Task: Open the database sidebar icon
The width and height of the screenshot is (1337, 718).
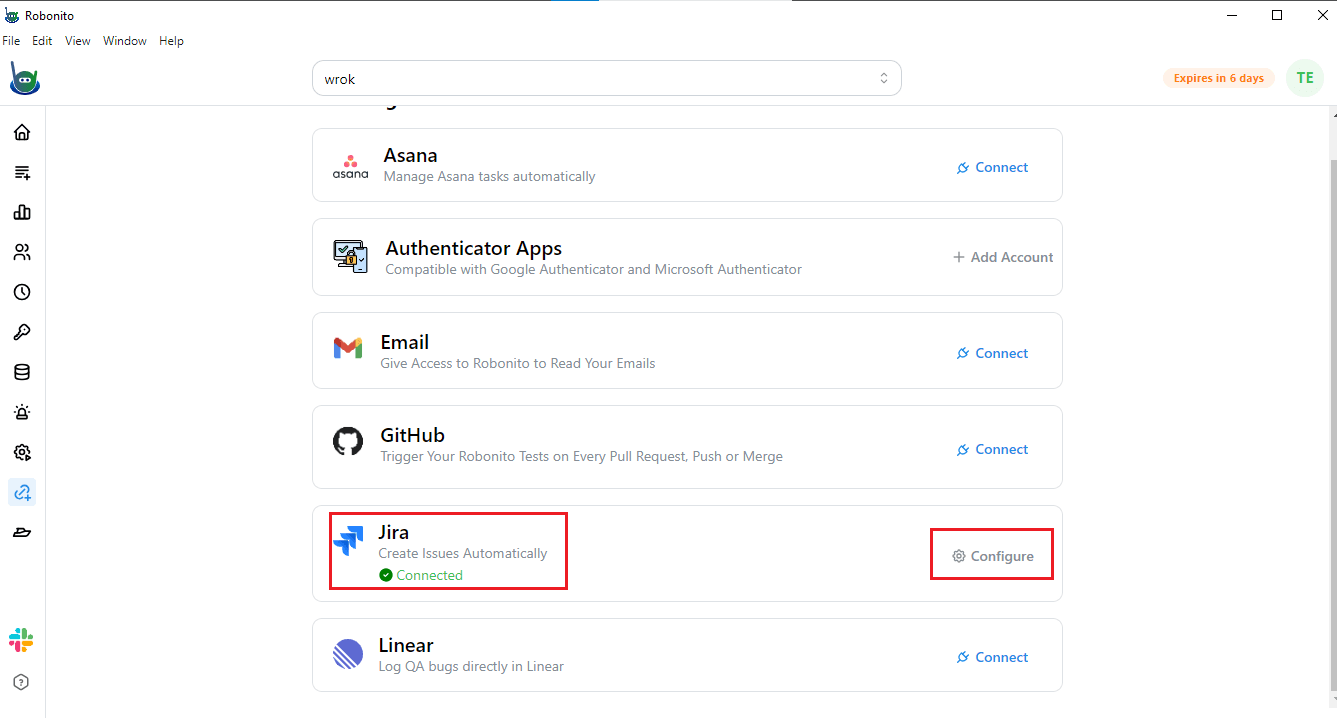Action: click(22, 372)
